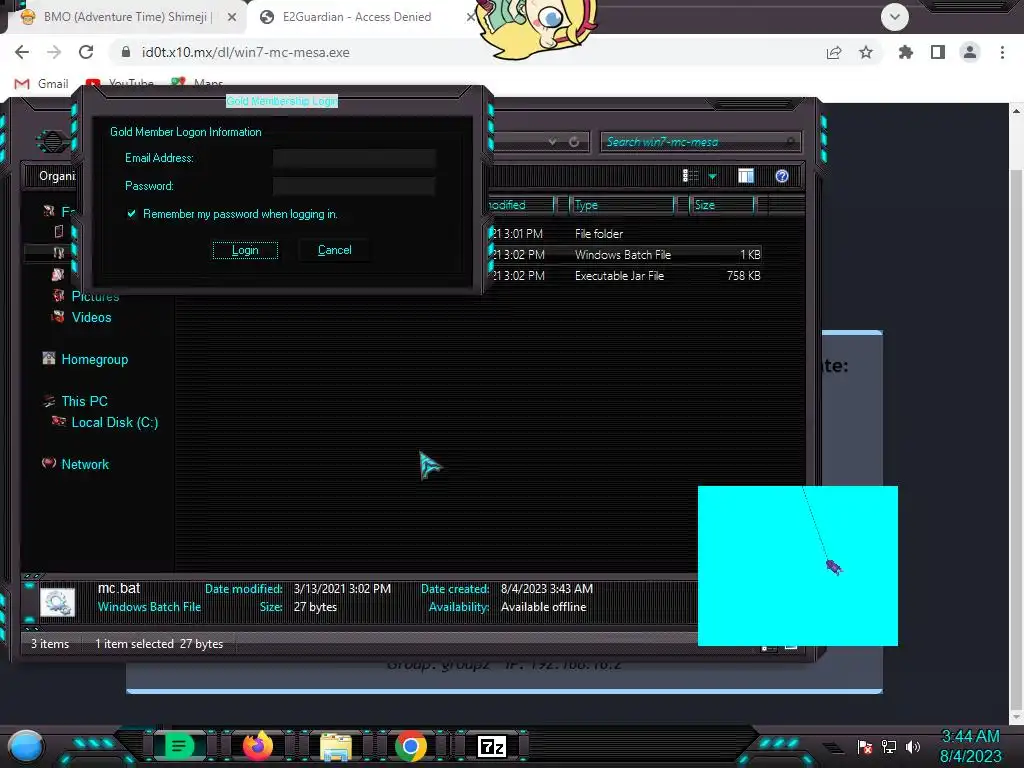1024x768 pixels.
Task: Click the Login button in the dialog
Action: coord(245,250)
